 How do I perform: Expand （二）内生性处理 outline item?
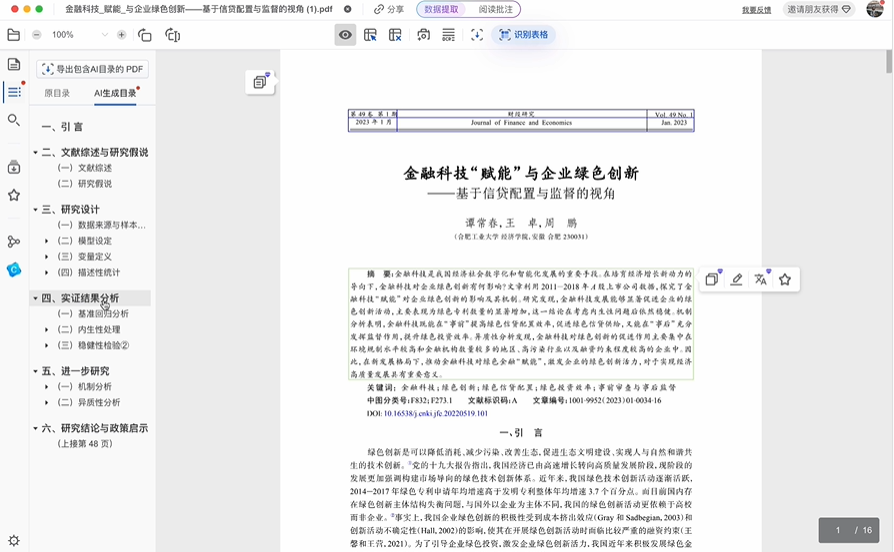click(x=47, y=330)
